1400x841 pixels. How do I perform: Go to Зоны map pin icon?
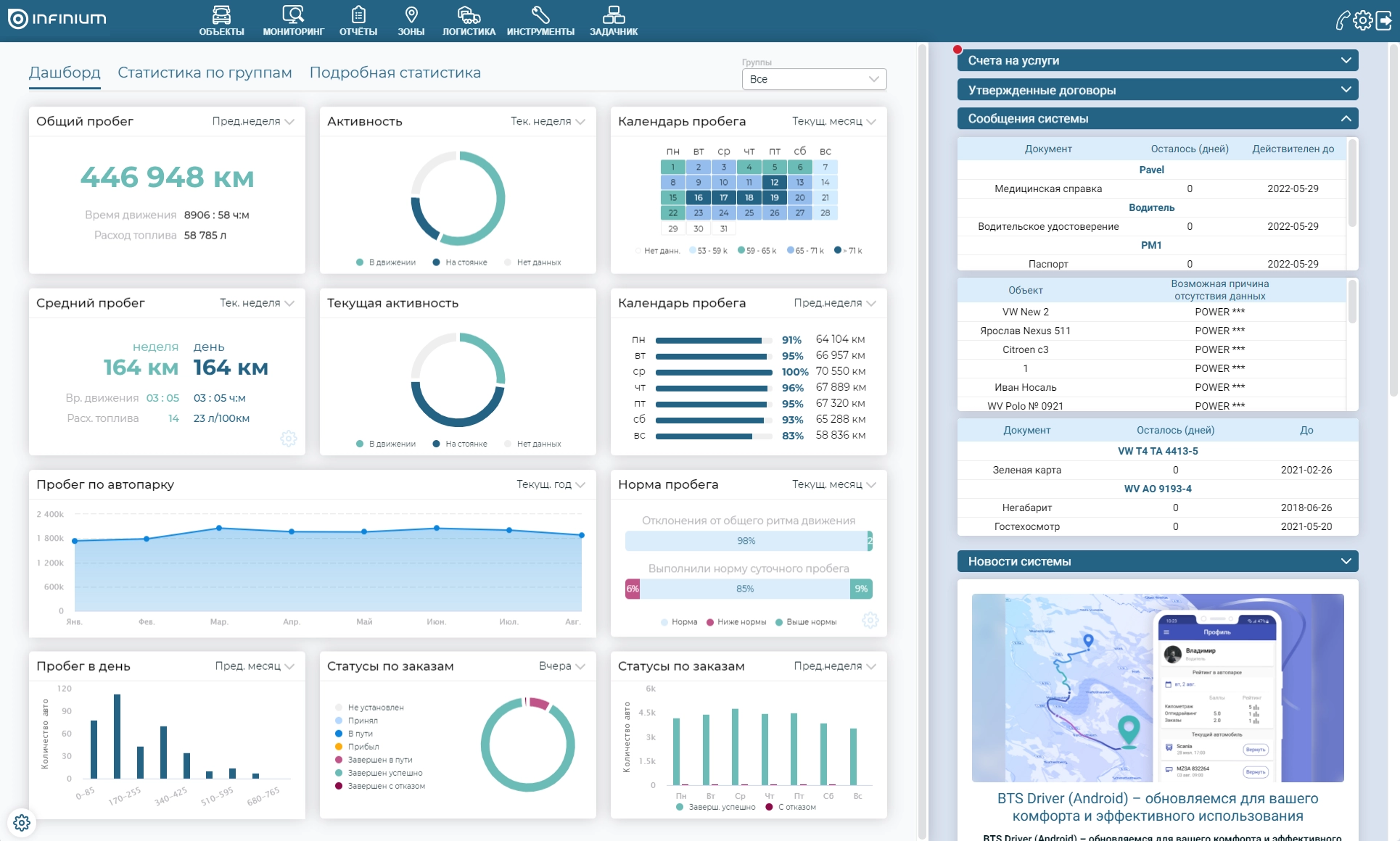[x=411, y=20]
